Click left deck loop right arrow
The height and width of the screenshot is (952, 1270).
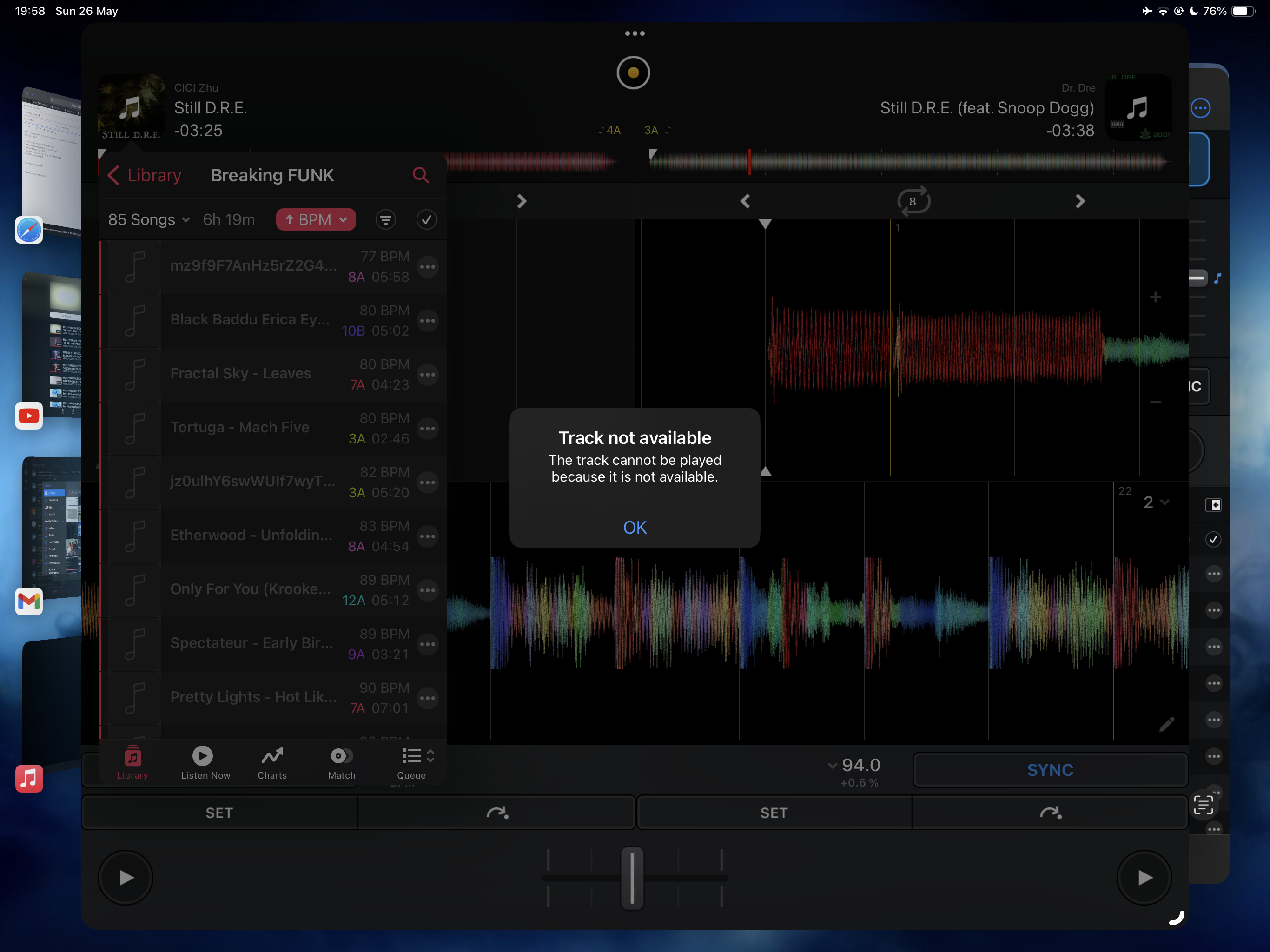(521, 201)
